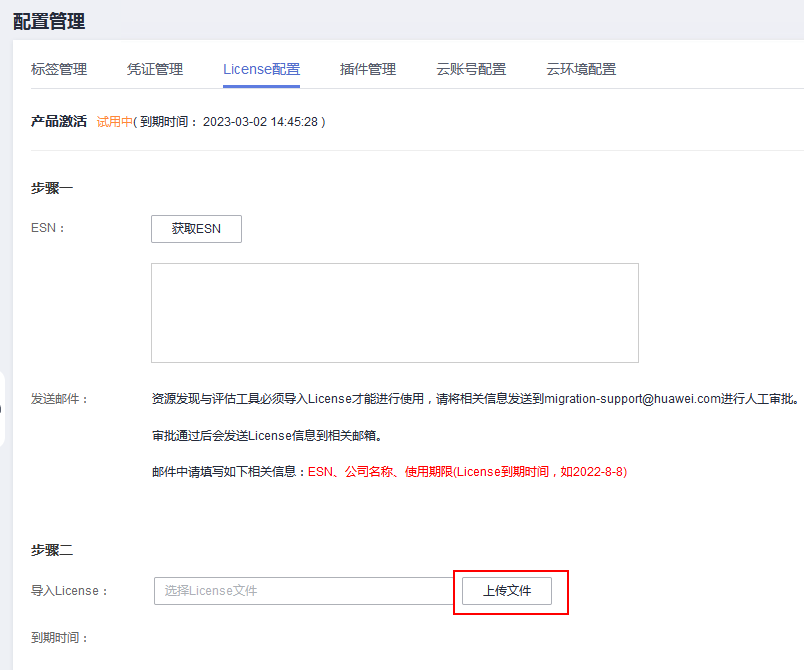The width and height of the screenshot is (804, 670).
Task: Click the 获取ESN button
Action: click(196, 229)
